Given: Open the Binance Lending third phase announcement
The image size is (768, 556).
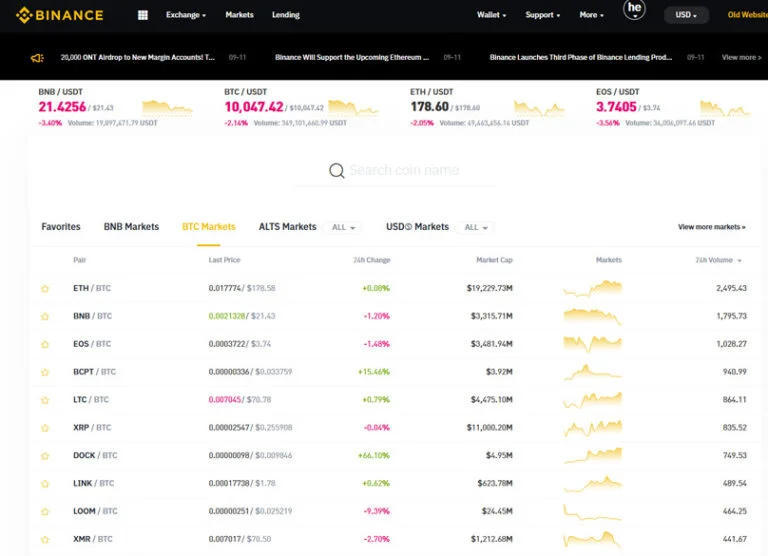Looking at the screenshot, I should (x=581, y=58).
